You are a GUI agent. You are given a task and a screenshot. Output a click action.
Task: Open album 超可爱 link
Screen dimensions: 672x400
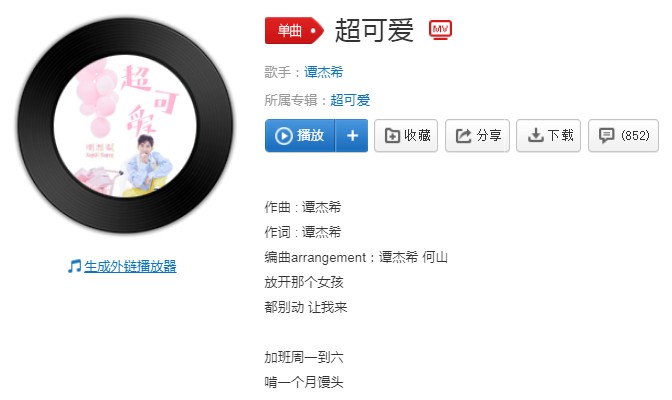coord(350,100)
